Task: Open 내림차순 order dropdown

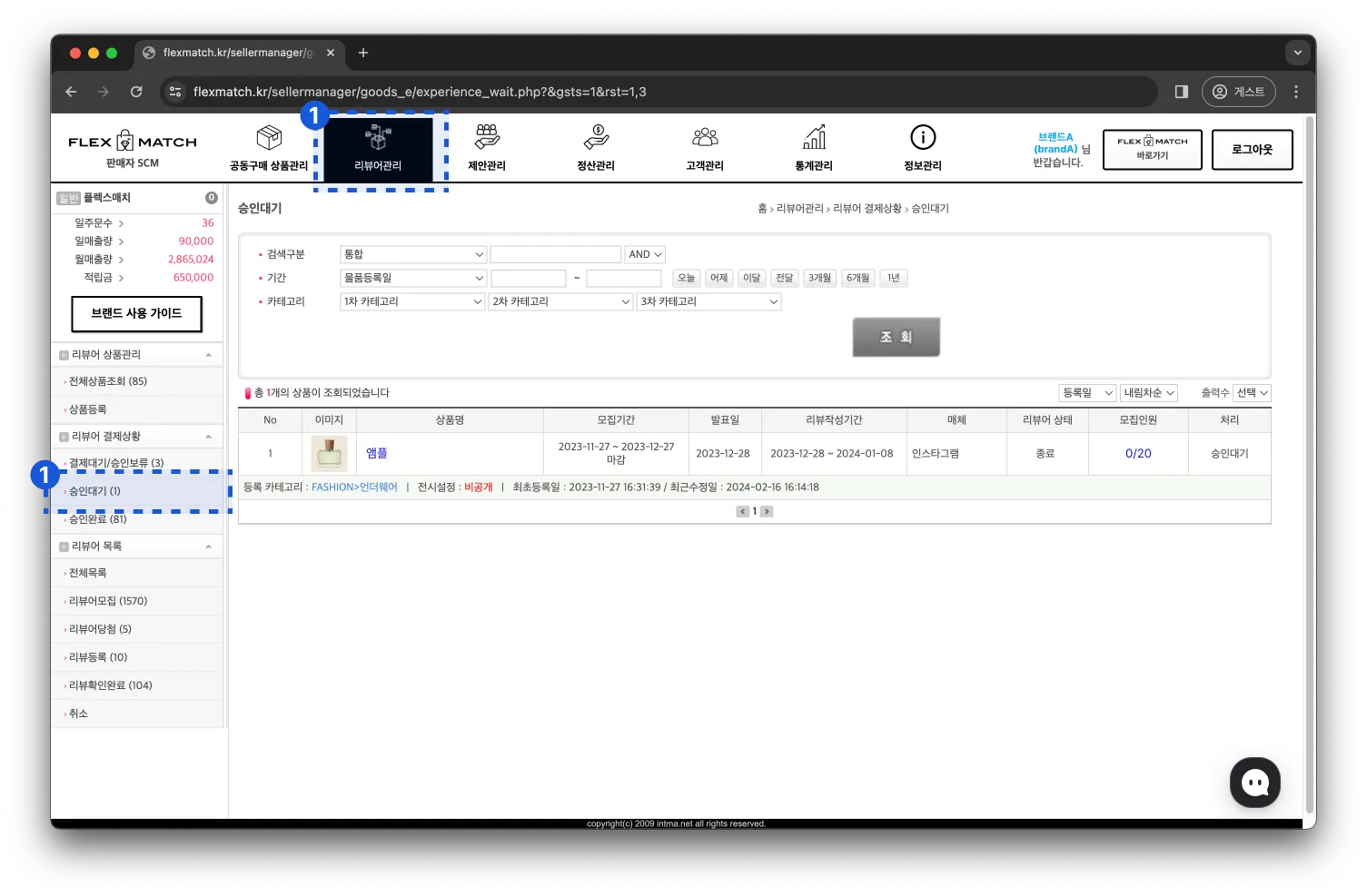Action: (x=1149, y=393)
